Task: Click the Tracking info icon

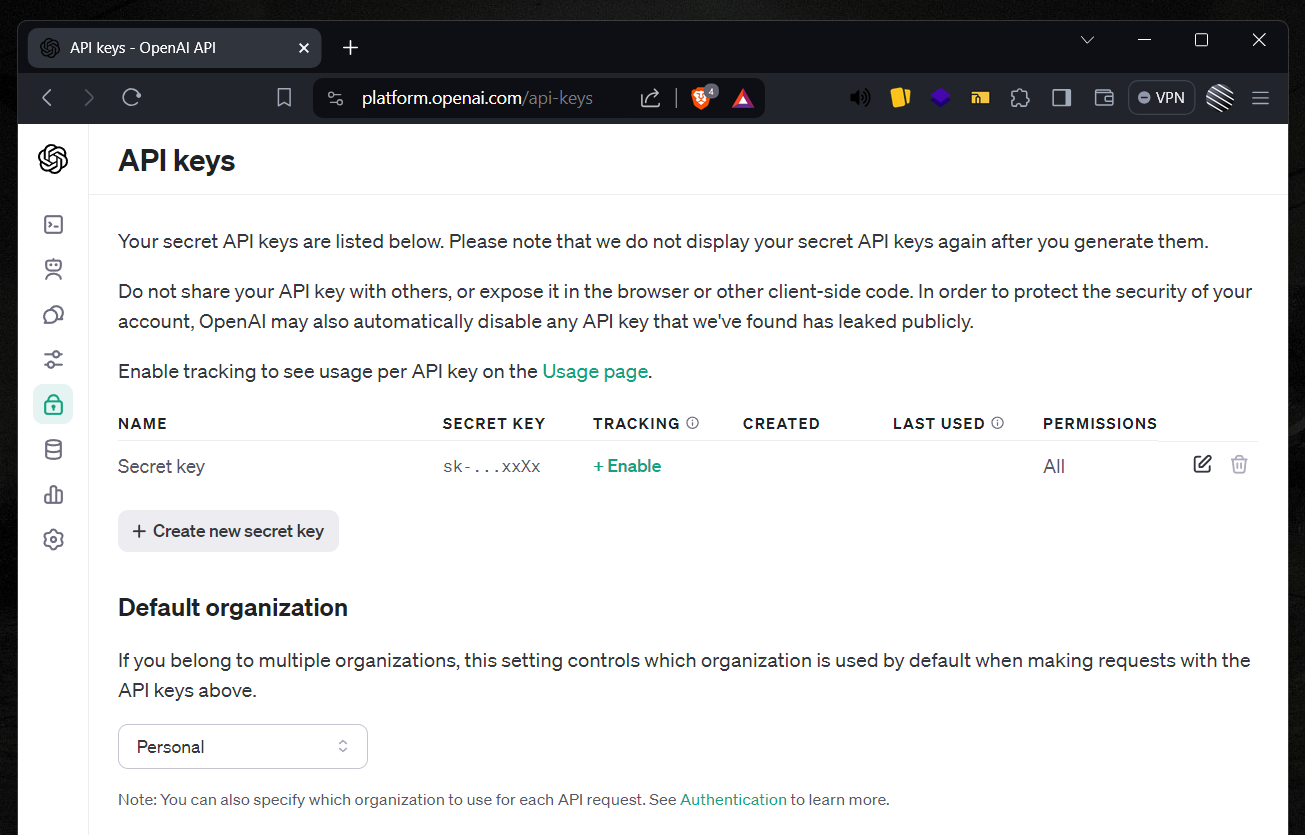Action: pos(692,423)
